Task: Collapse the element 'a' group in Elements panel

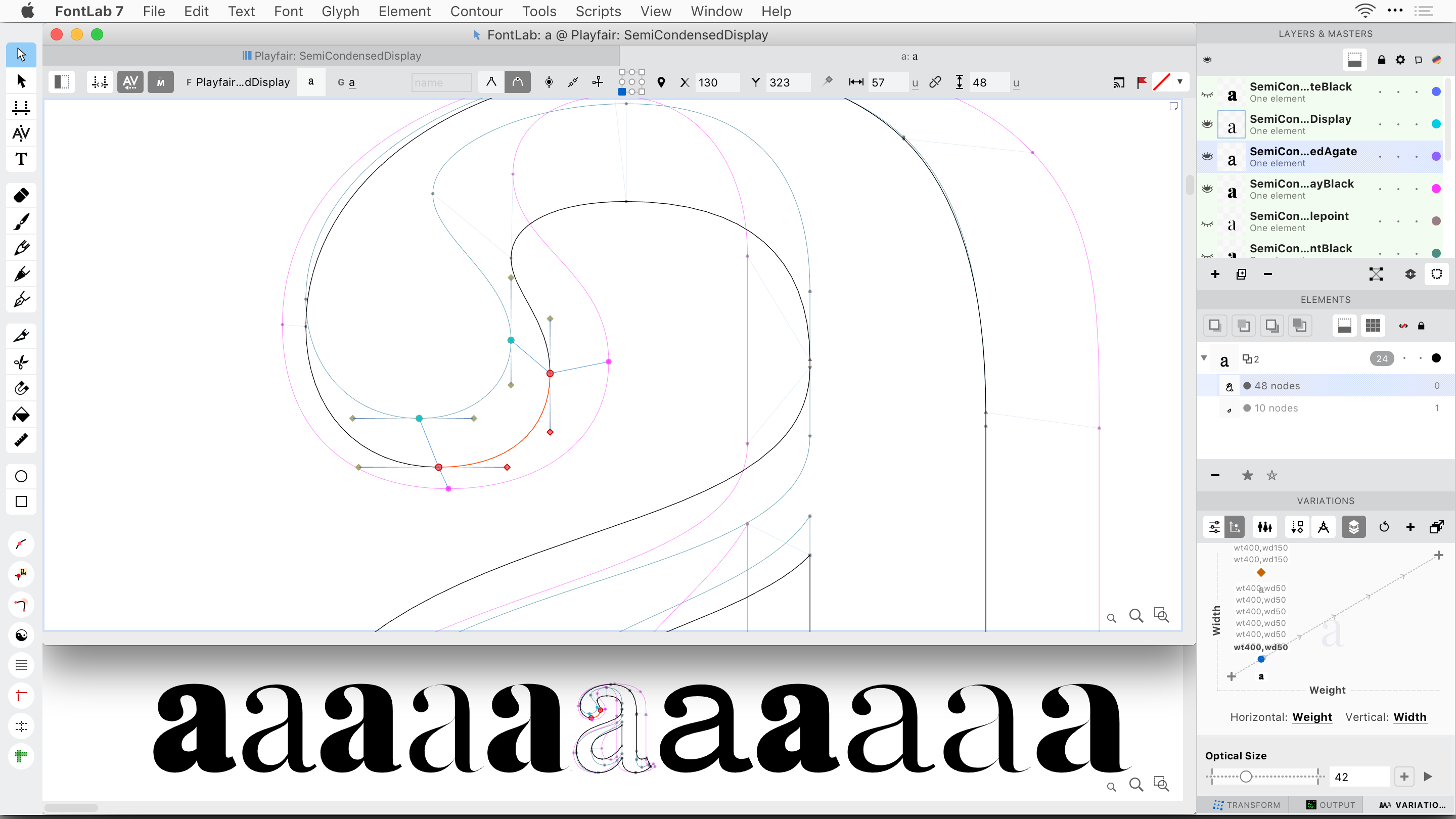Action: tap(1204, 358)
